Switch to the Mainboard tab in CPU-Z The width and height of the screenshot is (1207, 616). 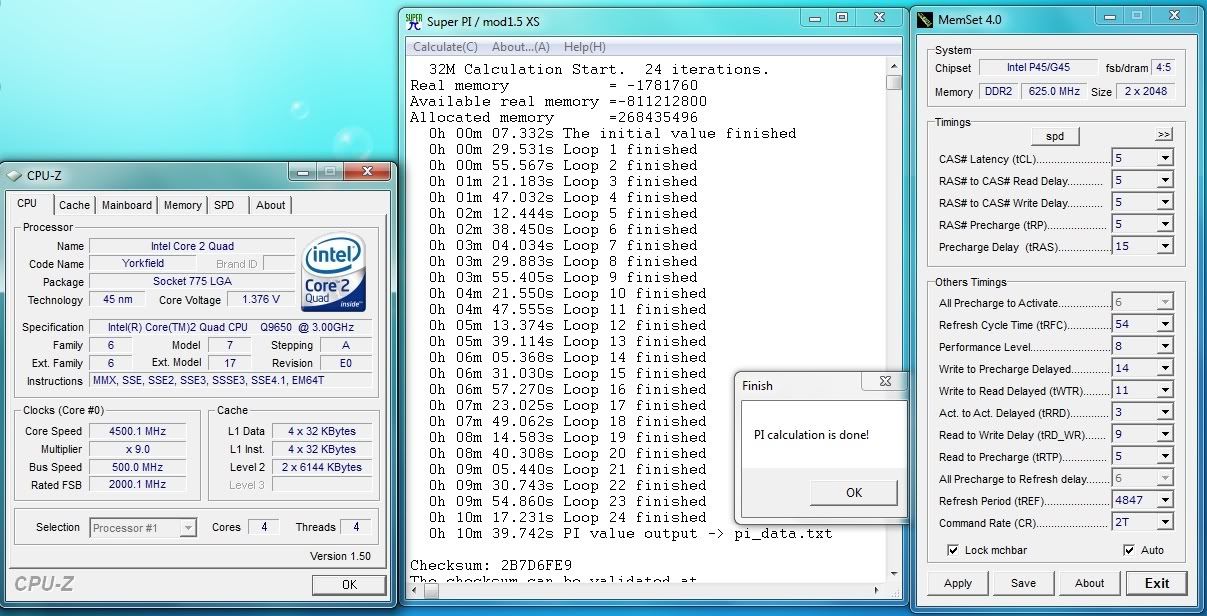(127, 205)
